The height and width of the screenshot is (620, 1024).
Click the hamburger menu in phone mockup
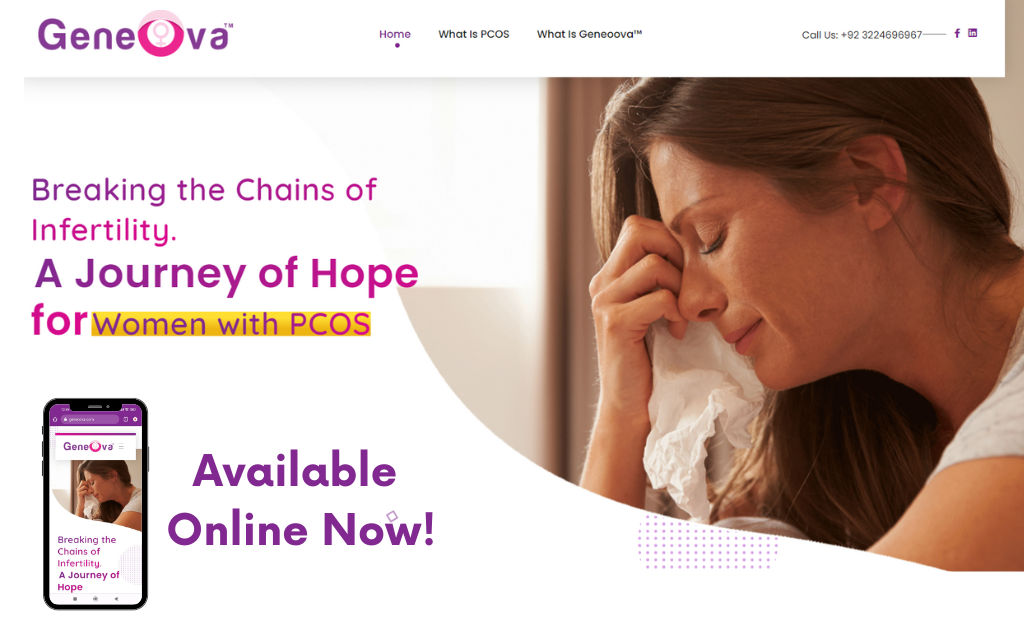(x=121, y=447)
